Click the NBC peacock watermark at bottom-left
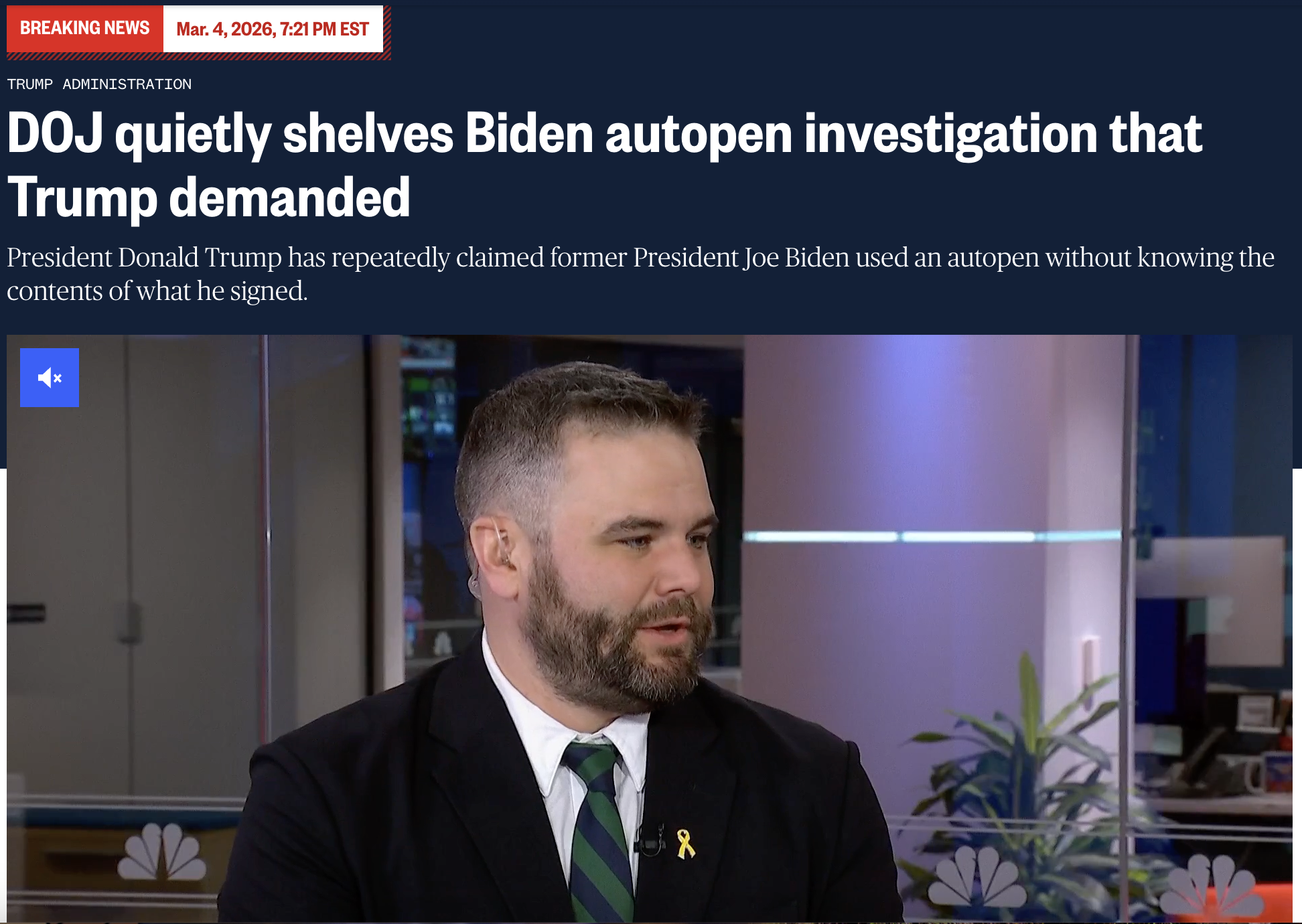This screenshot has width=1302, height=924. pos(161,852)
